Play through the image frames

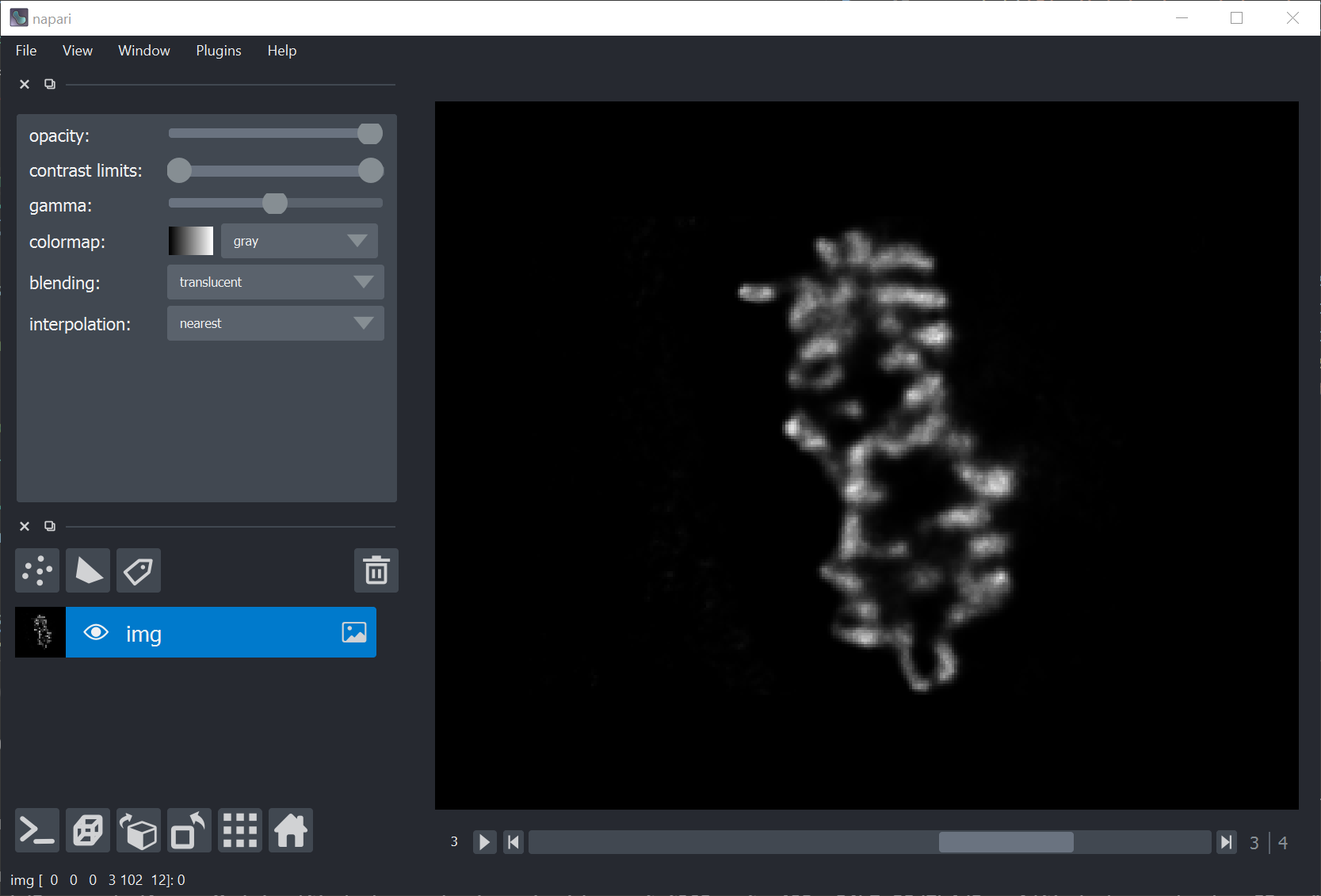pyautogui.click(x=484, y=842)
